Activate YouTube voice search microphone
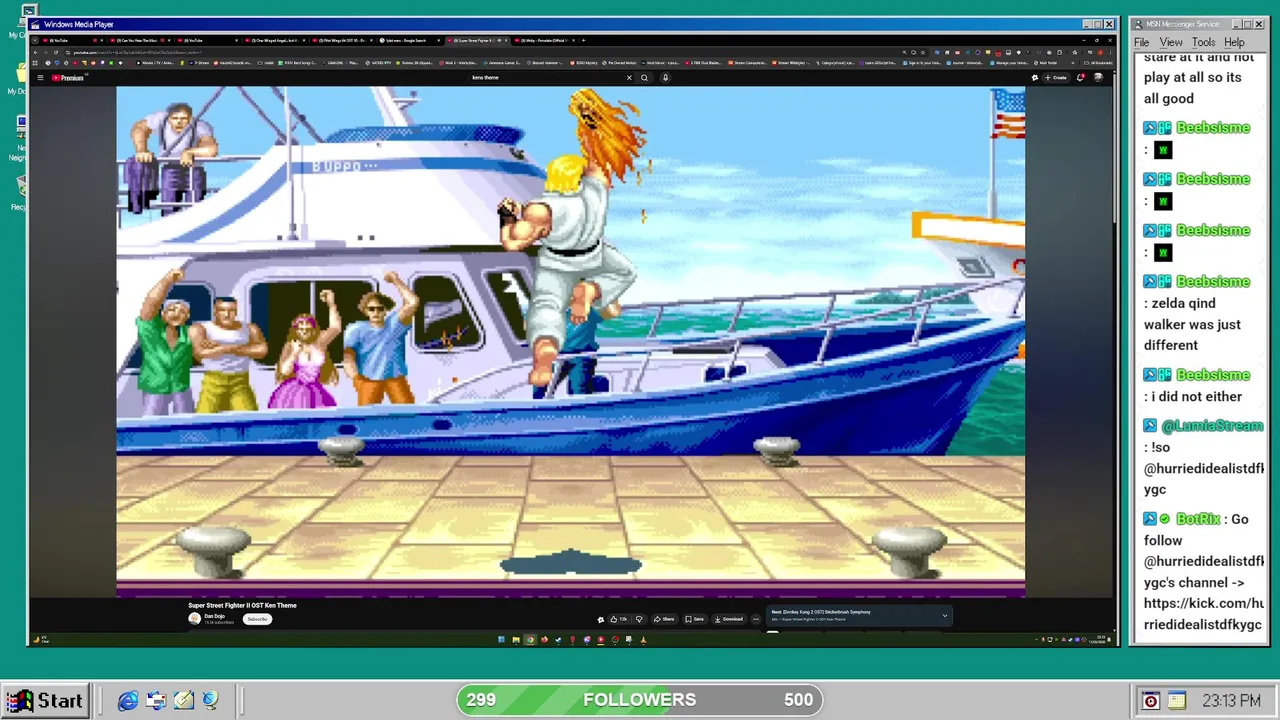Screen dimensions: 1280x720 click(x=665, y=77)
